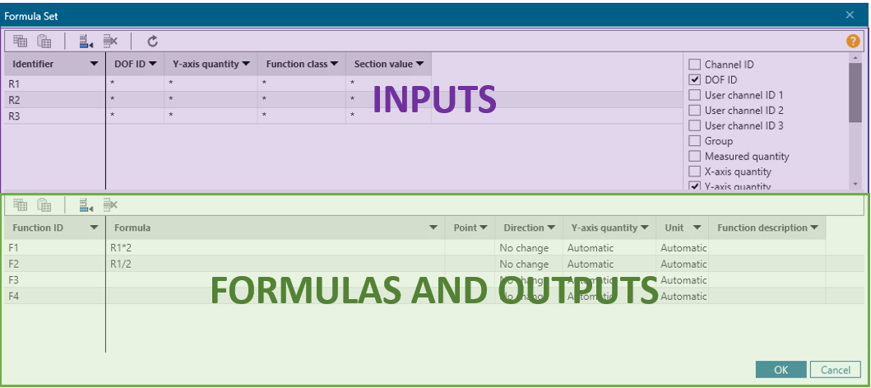This screenshot has height=388, width=871.
Task: Open the Direction column dropdown arrow
Action: [550, 228]
